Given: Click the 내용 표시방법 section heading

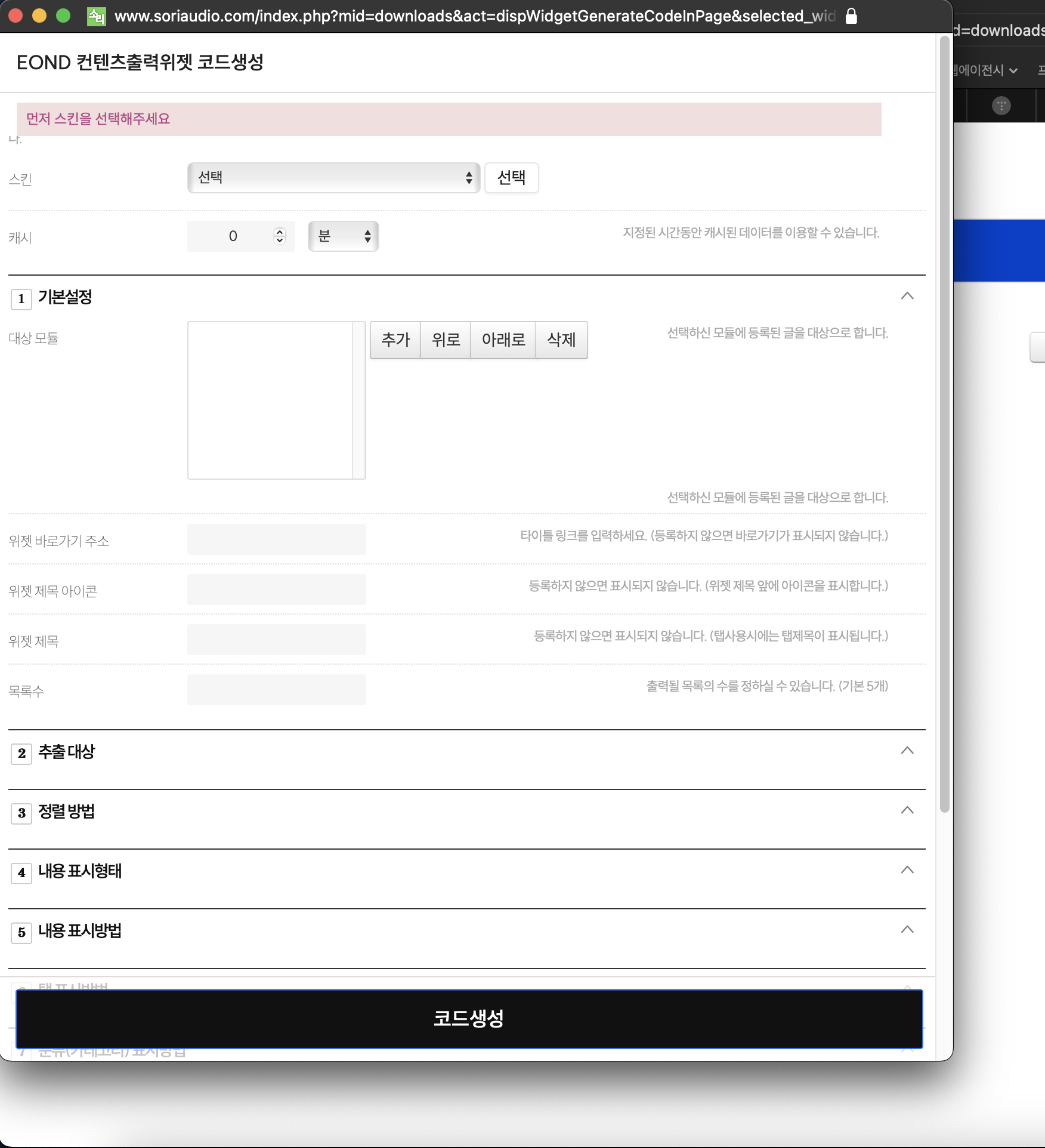Looking at the screenshot, I should (80, 931).
